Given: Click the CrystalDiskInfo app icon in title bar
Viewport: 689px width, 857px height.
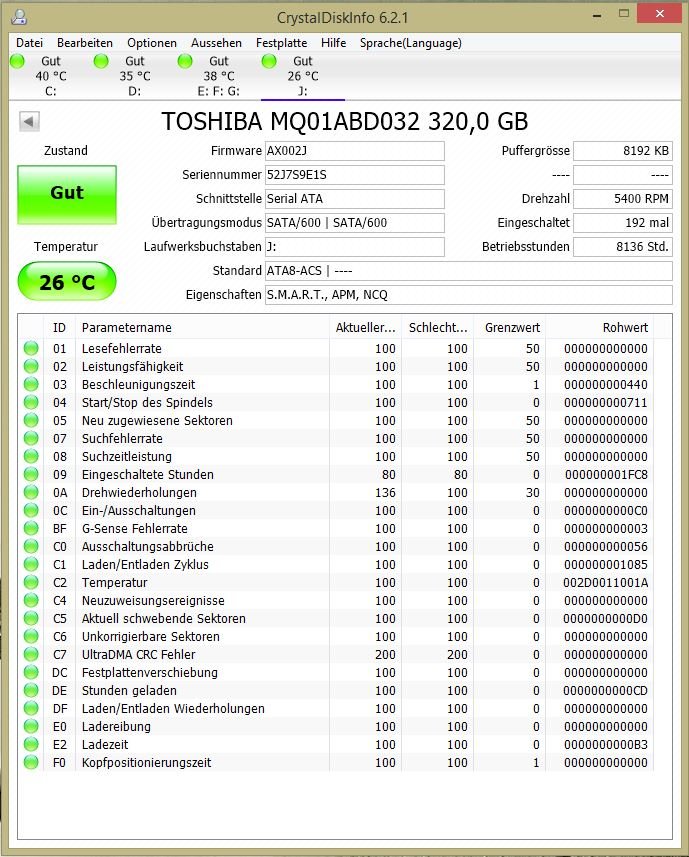Looking at the screenshot, I should 20,16.
